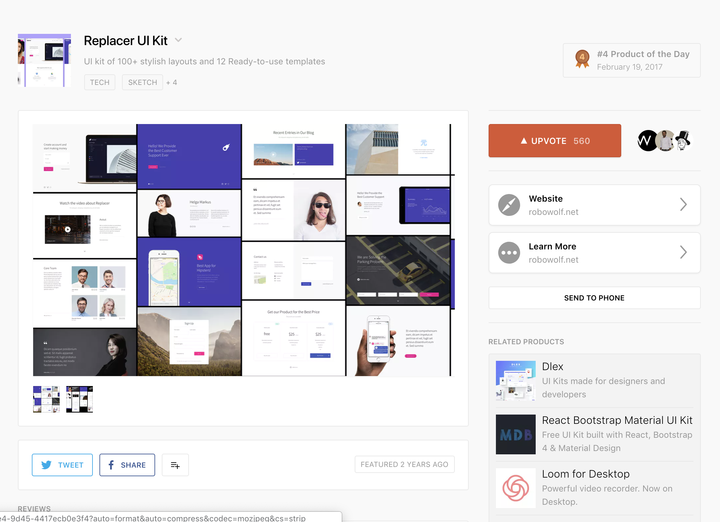The image size is (720, 522).
Task: Click the TWEET button
Action: (x=62, y=465)
